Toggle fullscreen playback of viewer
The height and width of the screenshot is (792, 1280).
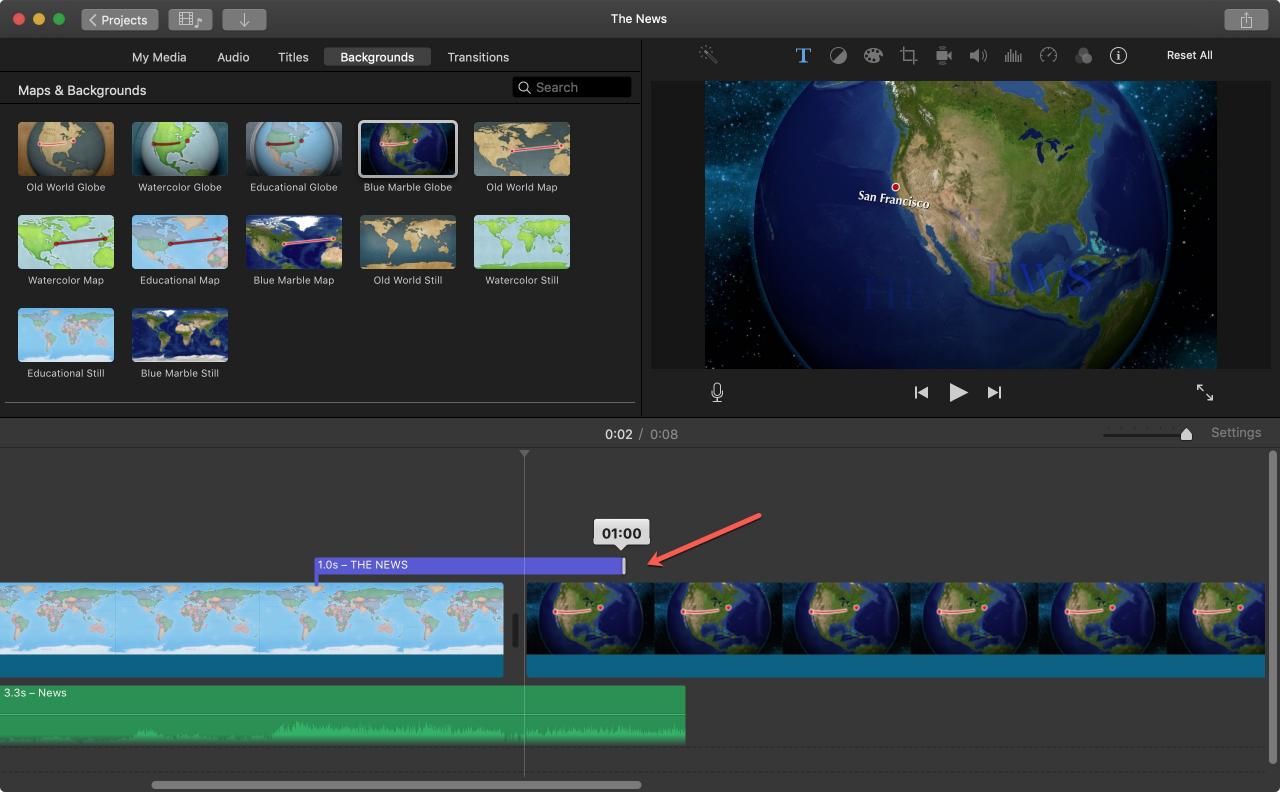[1205, 393]
